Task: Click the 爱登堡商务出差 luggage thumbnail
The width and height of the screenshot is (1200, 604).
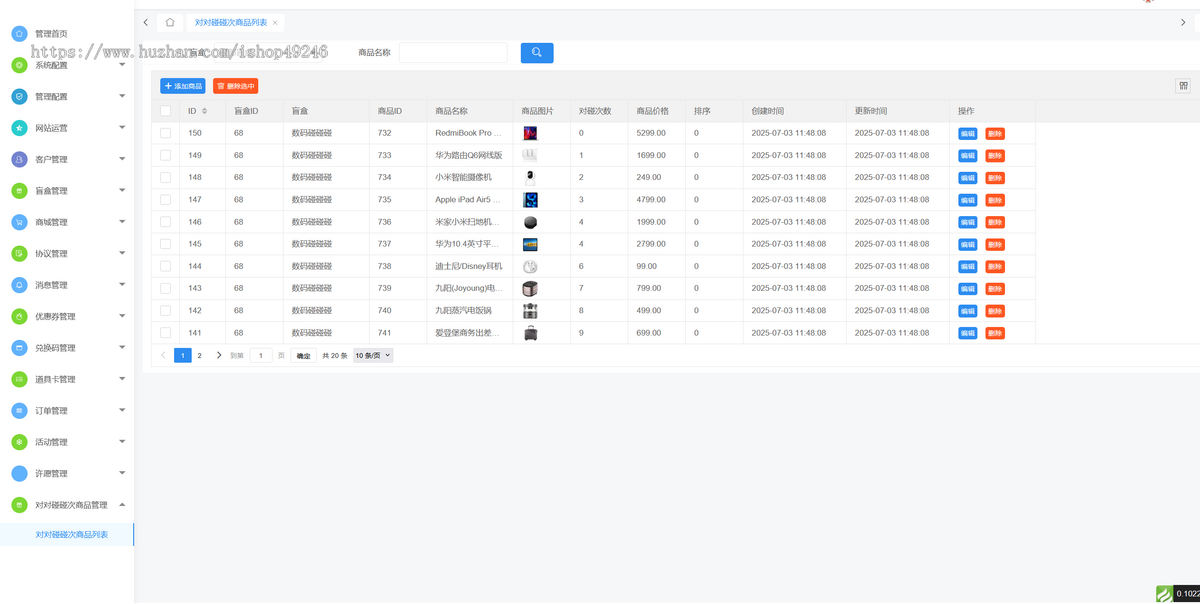Action: [531, 332]
